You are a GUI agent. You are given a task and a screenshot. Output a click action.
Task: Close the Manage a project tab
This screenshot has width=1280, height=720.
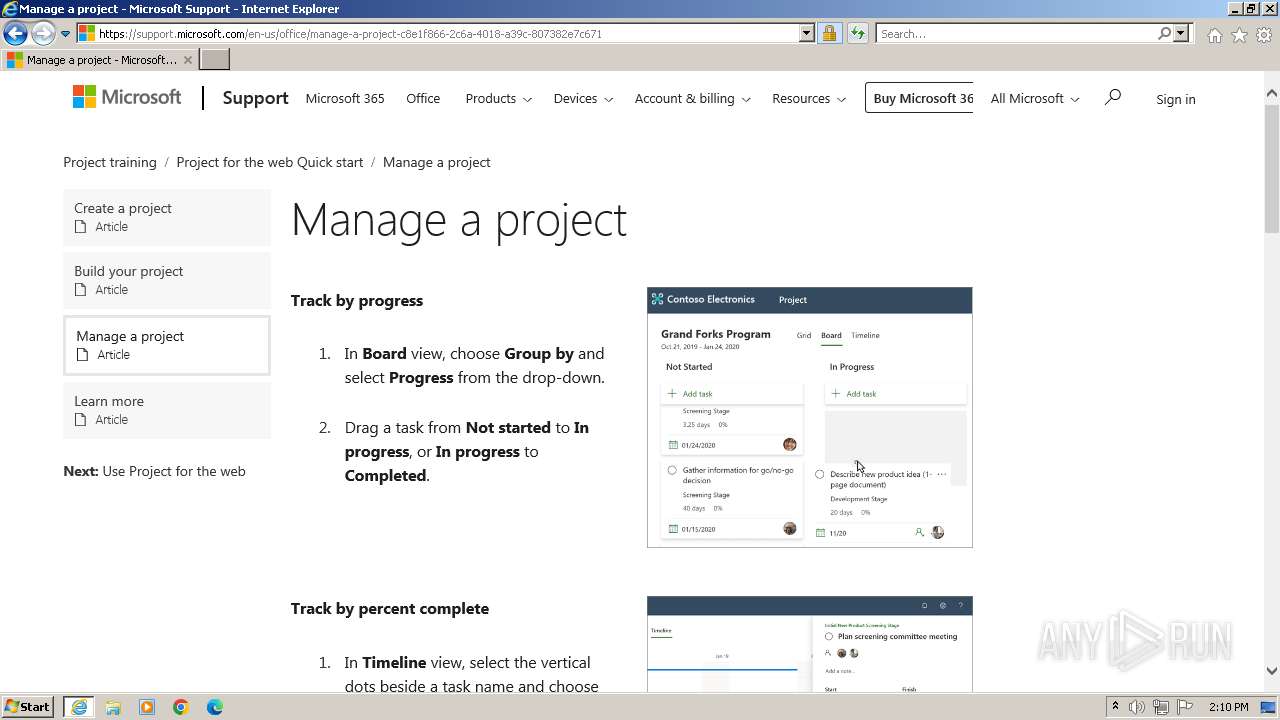click(187, 60)
